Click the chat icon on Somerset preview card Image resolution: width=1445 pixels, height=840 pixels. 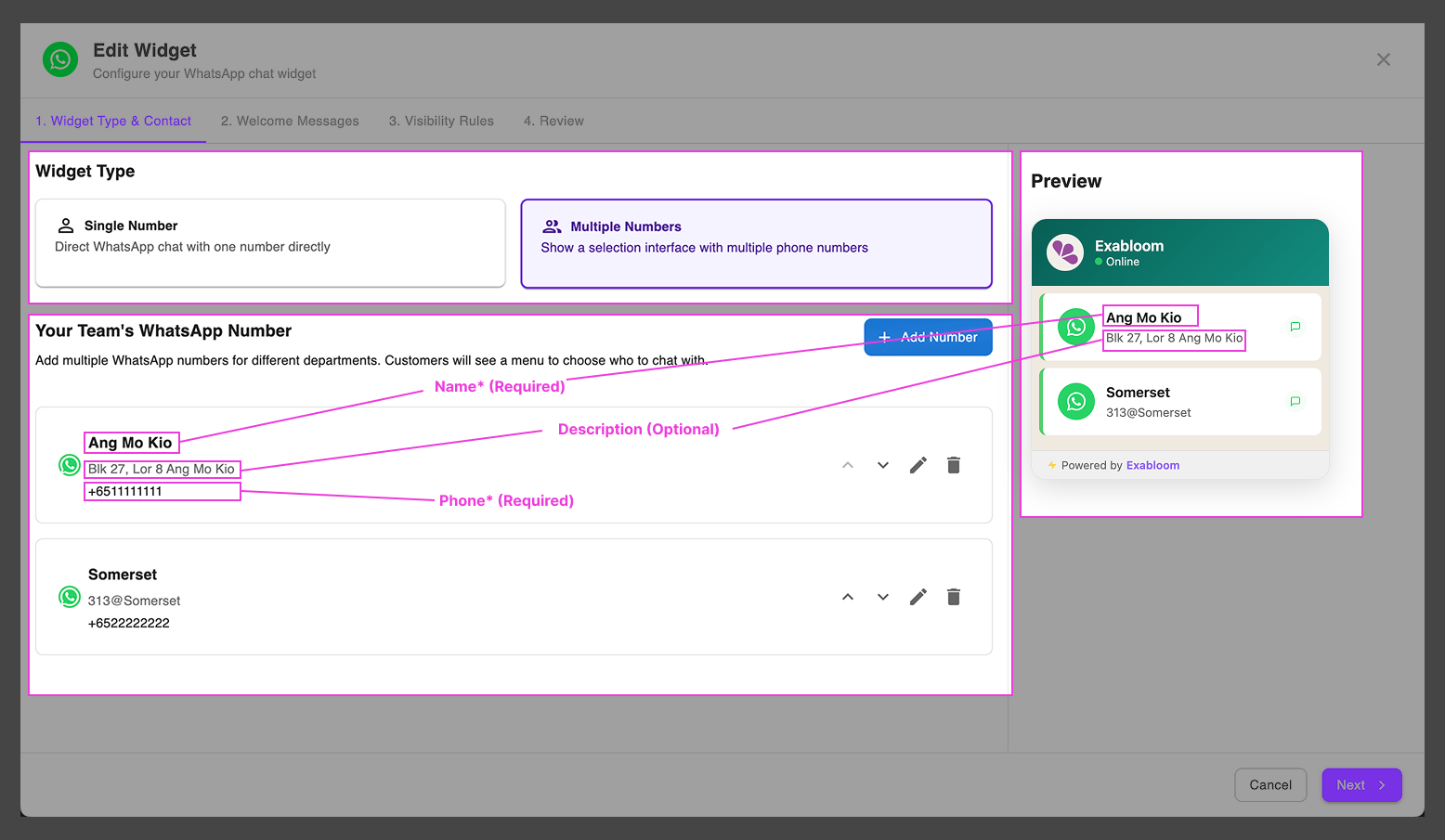click(x=1295, y=402)
